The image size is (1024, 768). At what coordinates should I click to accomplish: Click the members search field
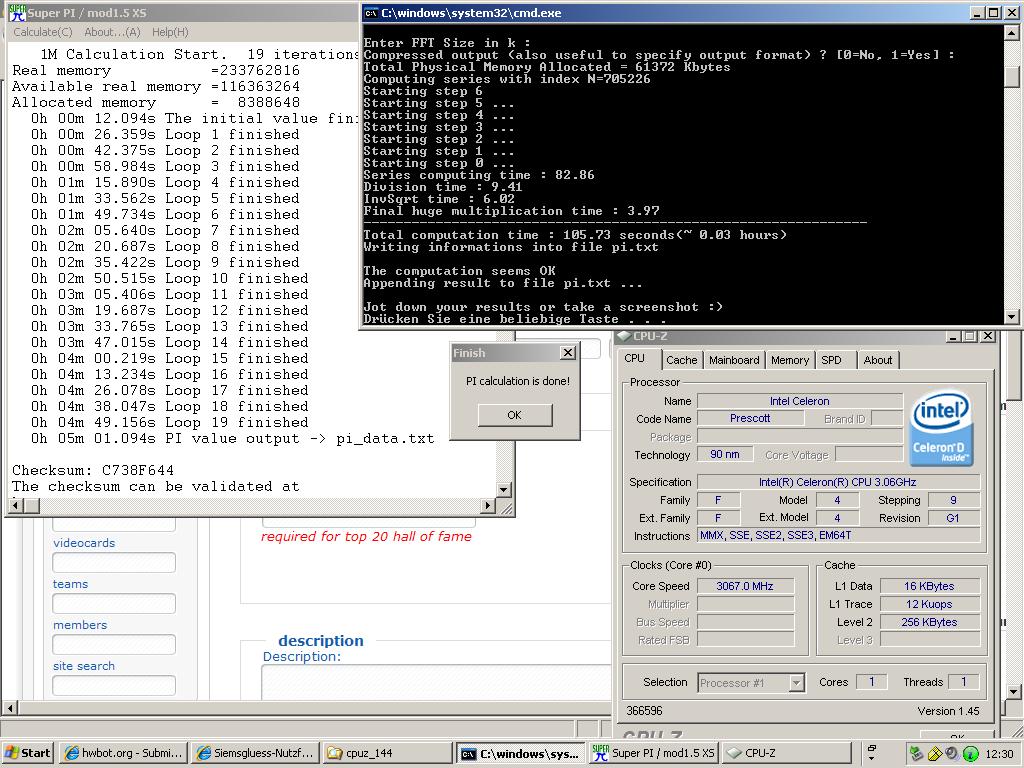pyautogui.click(x=114, y=645)
